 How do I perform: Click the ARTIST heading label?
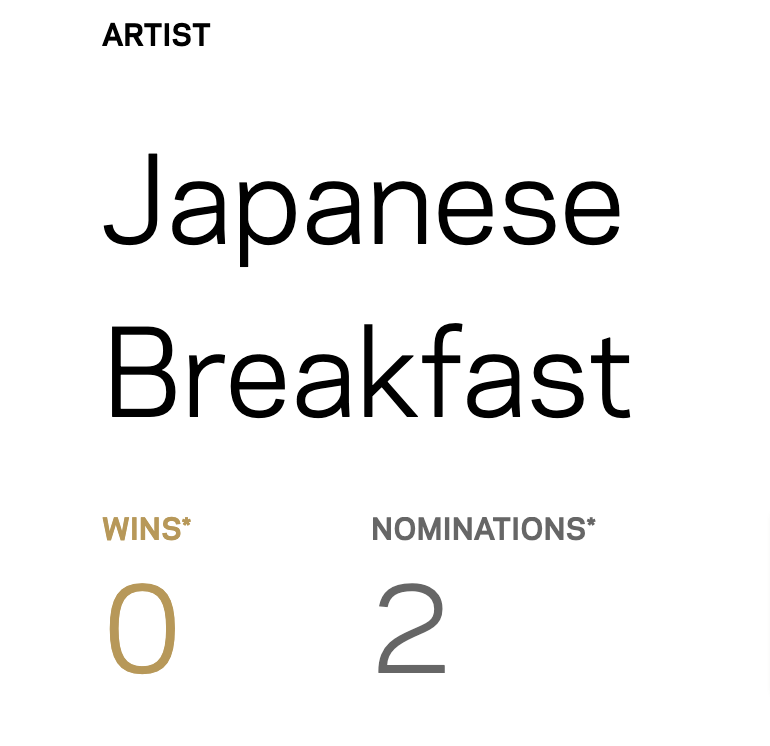pyautogui.click(x=156, y=36)
